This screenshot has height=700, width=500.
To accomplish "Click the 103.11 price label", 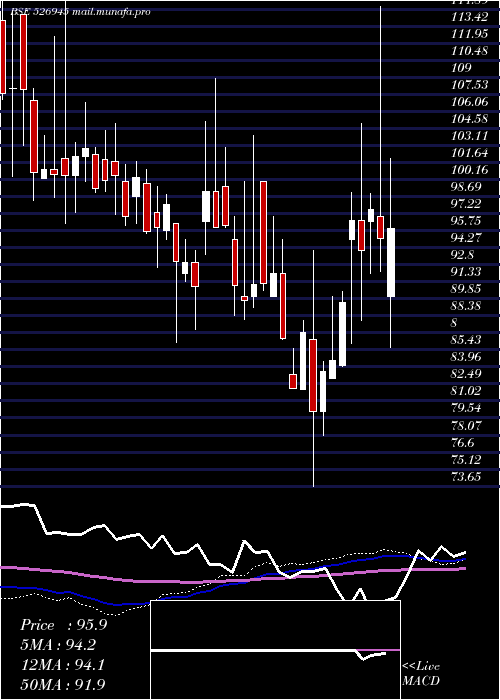I will [x=468, y=136].
